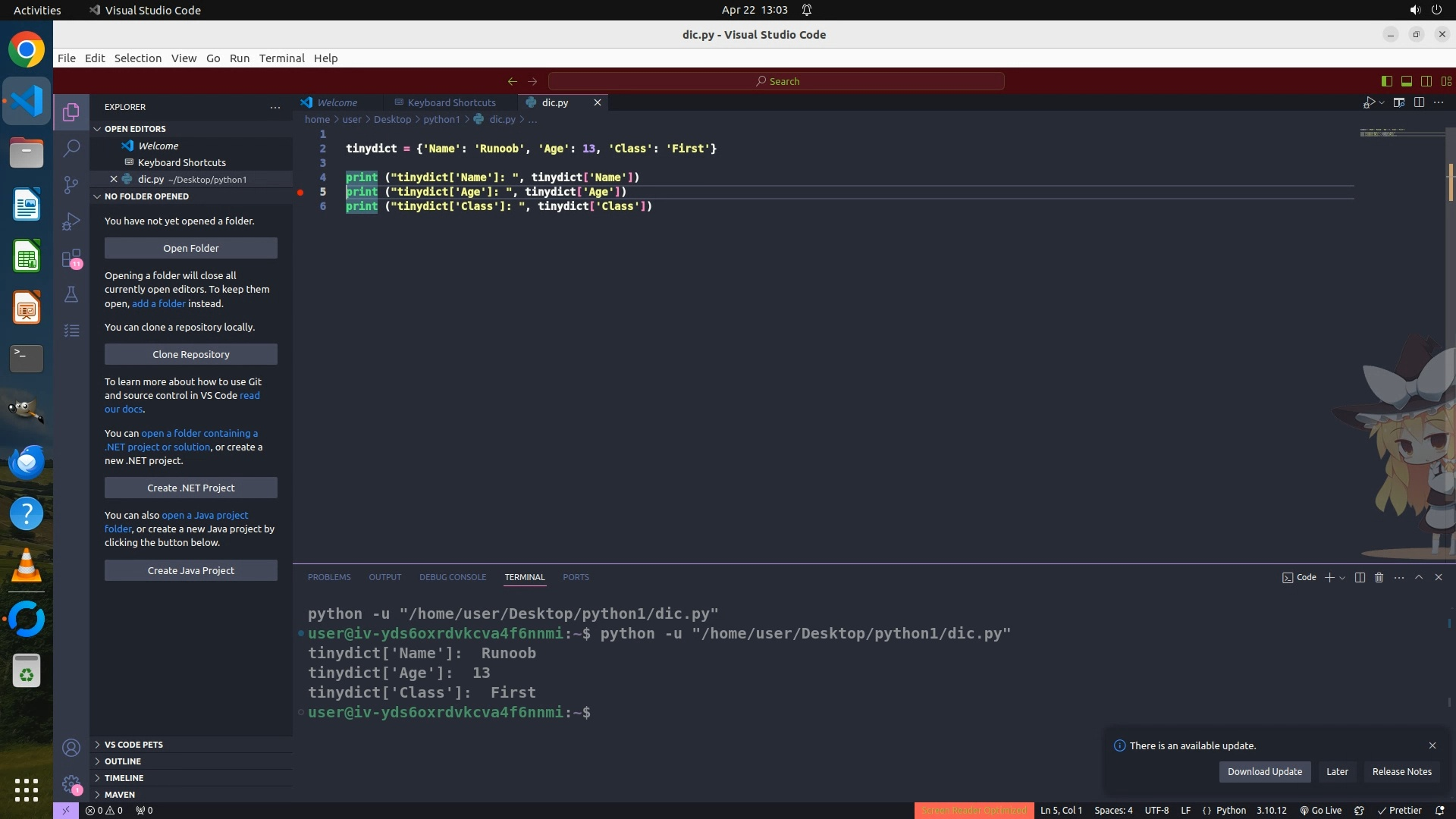Click the Clone Repository button
The image size is (1456, 819).
[x=190, y=355]
